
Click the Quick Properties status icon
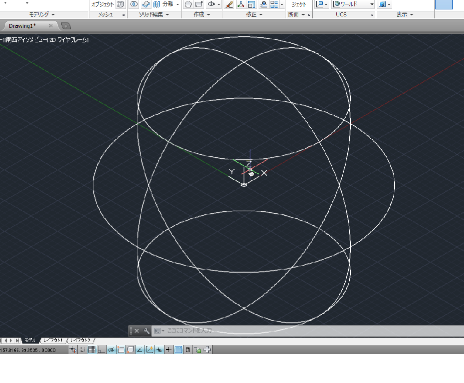[x=188, y=350]
